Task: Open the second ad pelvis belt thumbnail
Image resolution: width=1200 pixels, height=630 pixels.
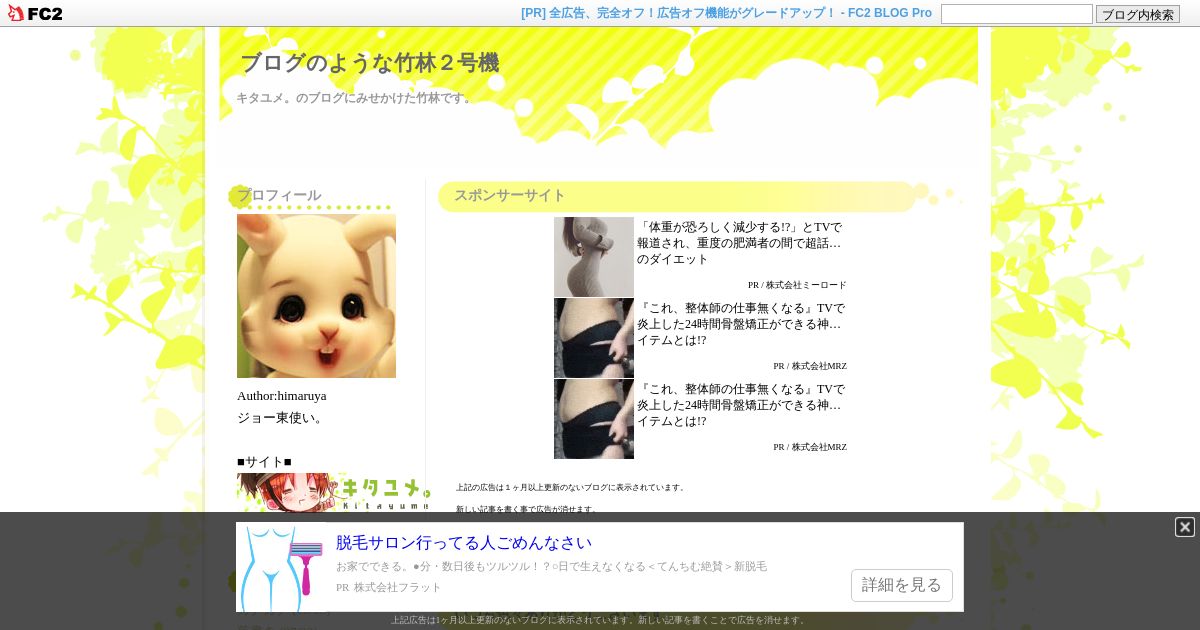Action: [594, 338]
